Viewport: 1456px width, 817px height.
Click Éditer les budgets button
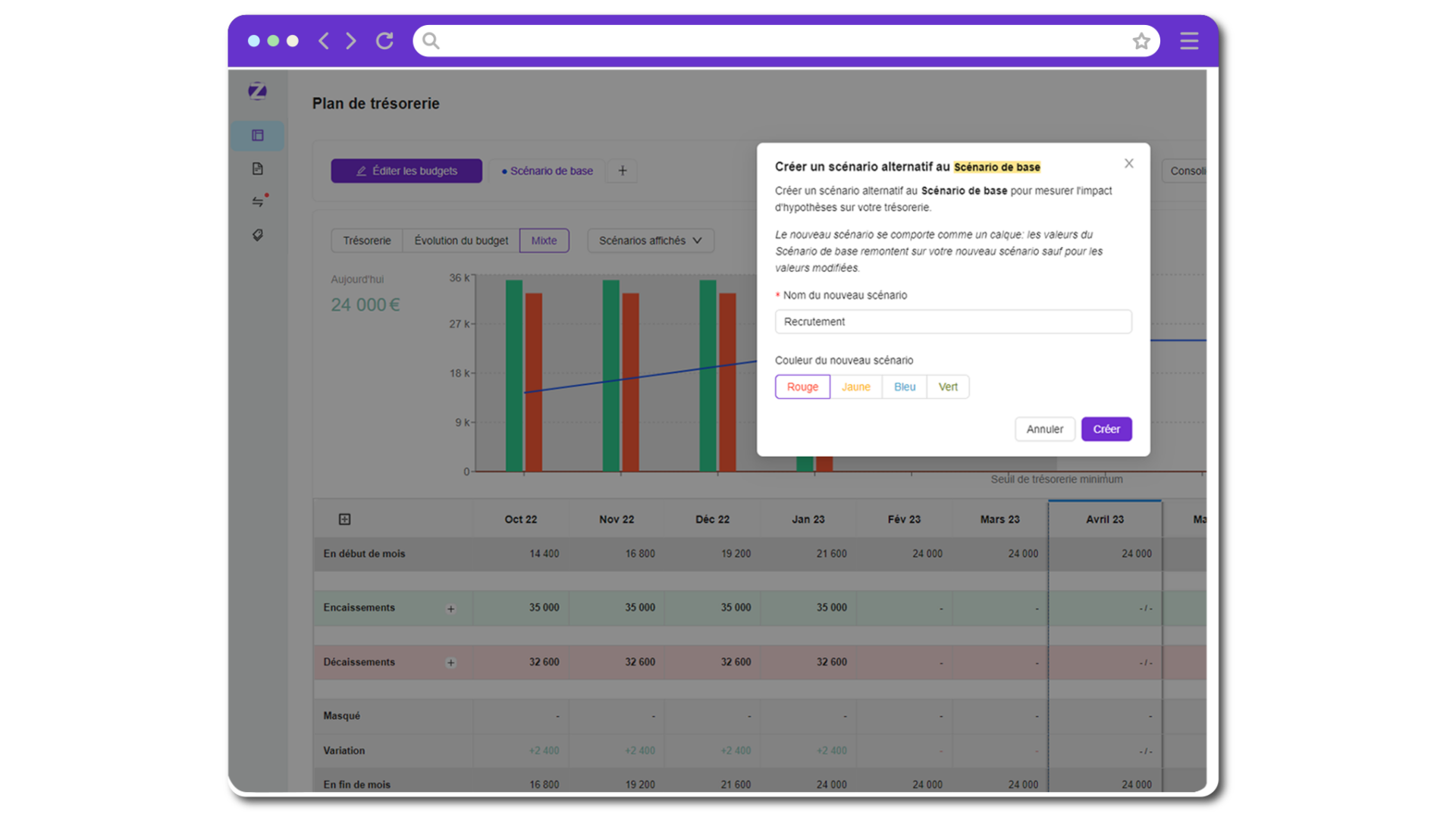pos(406,171)
